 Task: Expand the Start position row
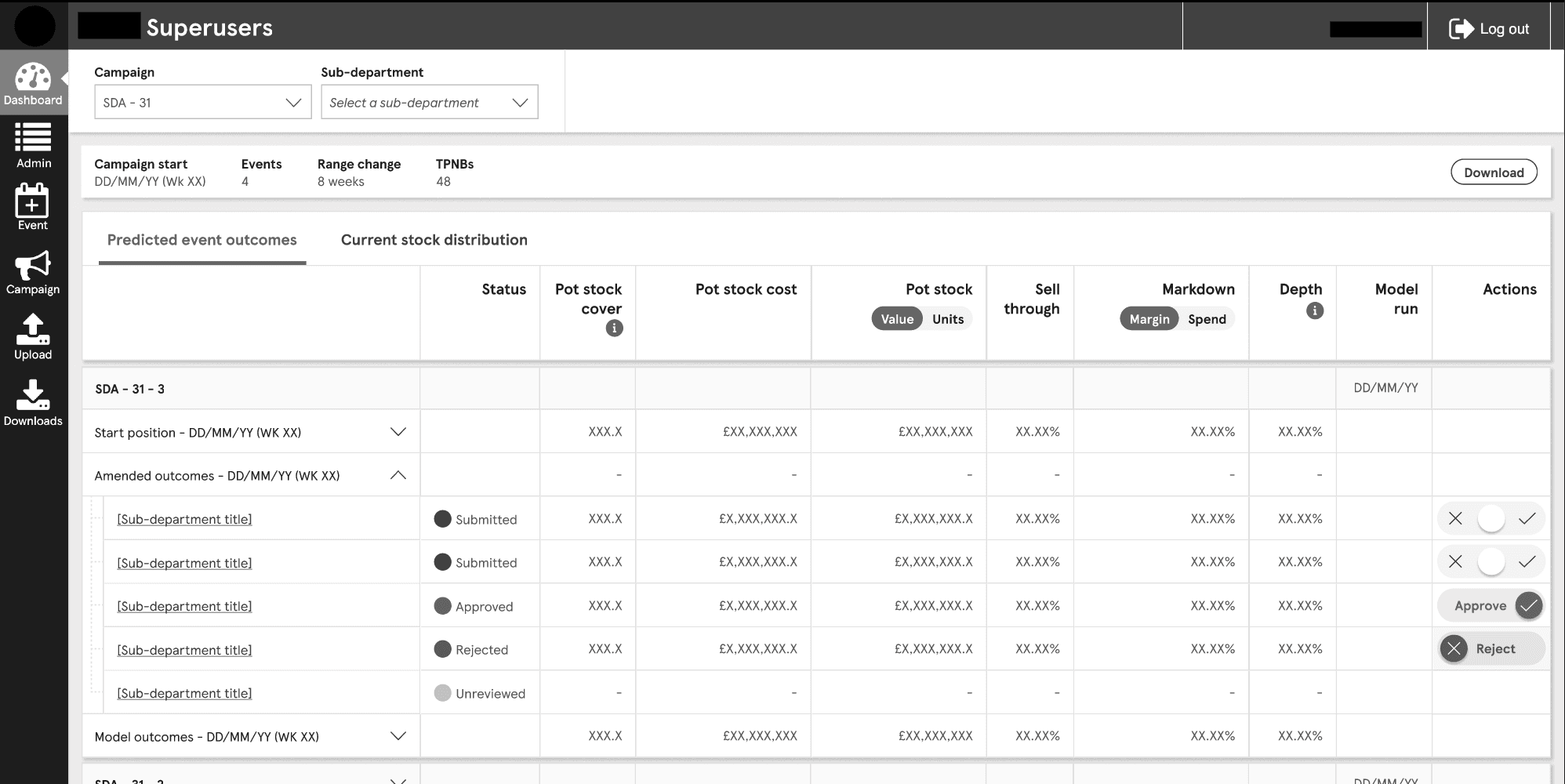(x=398, y=432)
